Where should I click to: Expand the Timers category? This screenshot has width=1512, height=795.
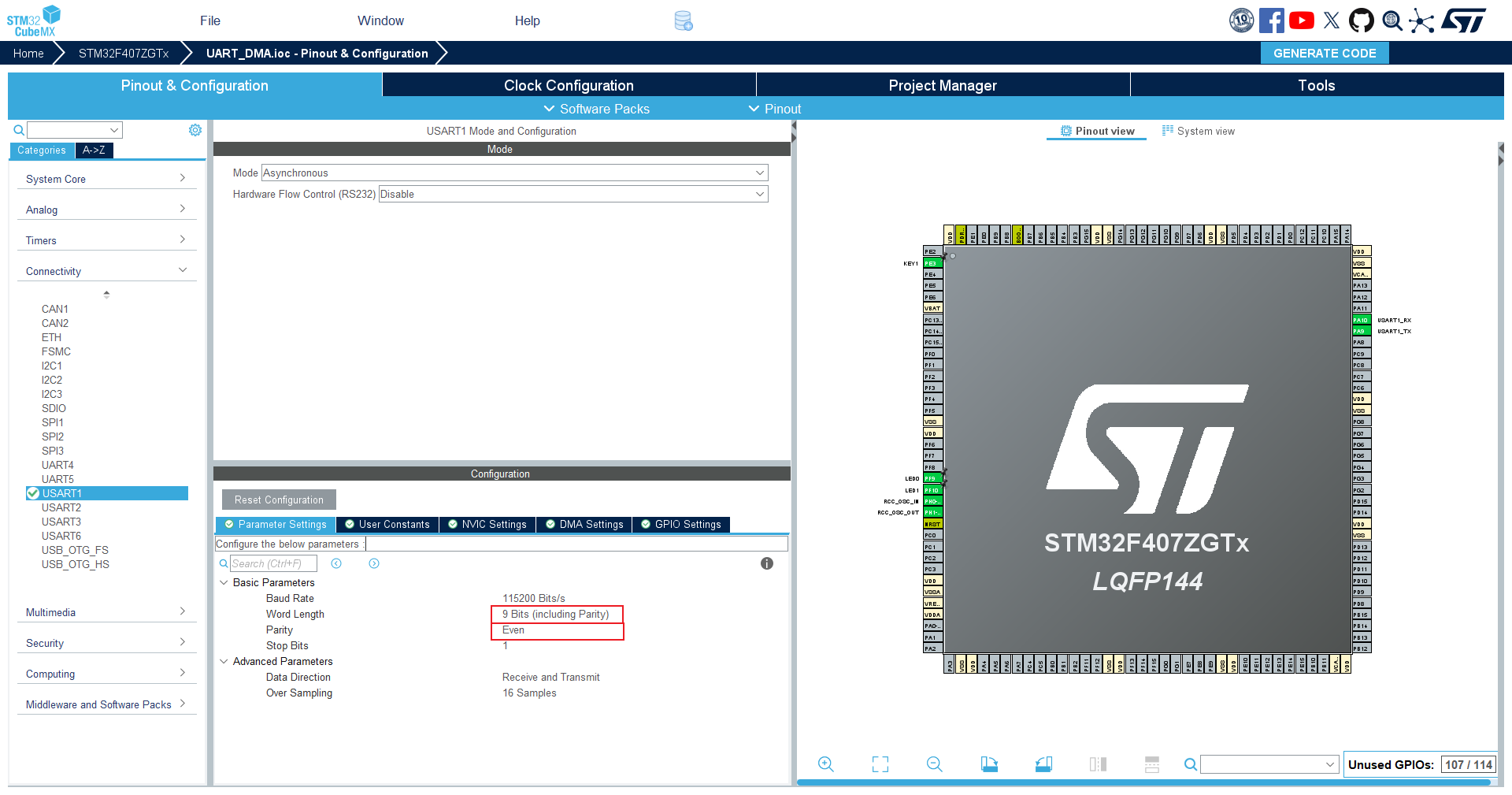point(106,240)
